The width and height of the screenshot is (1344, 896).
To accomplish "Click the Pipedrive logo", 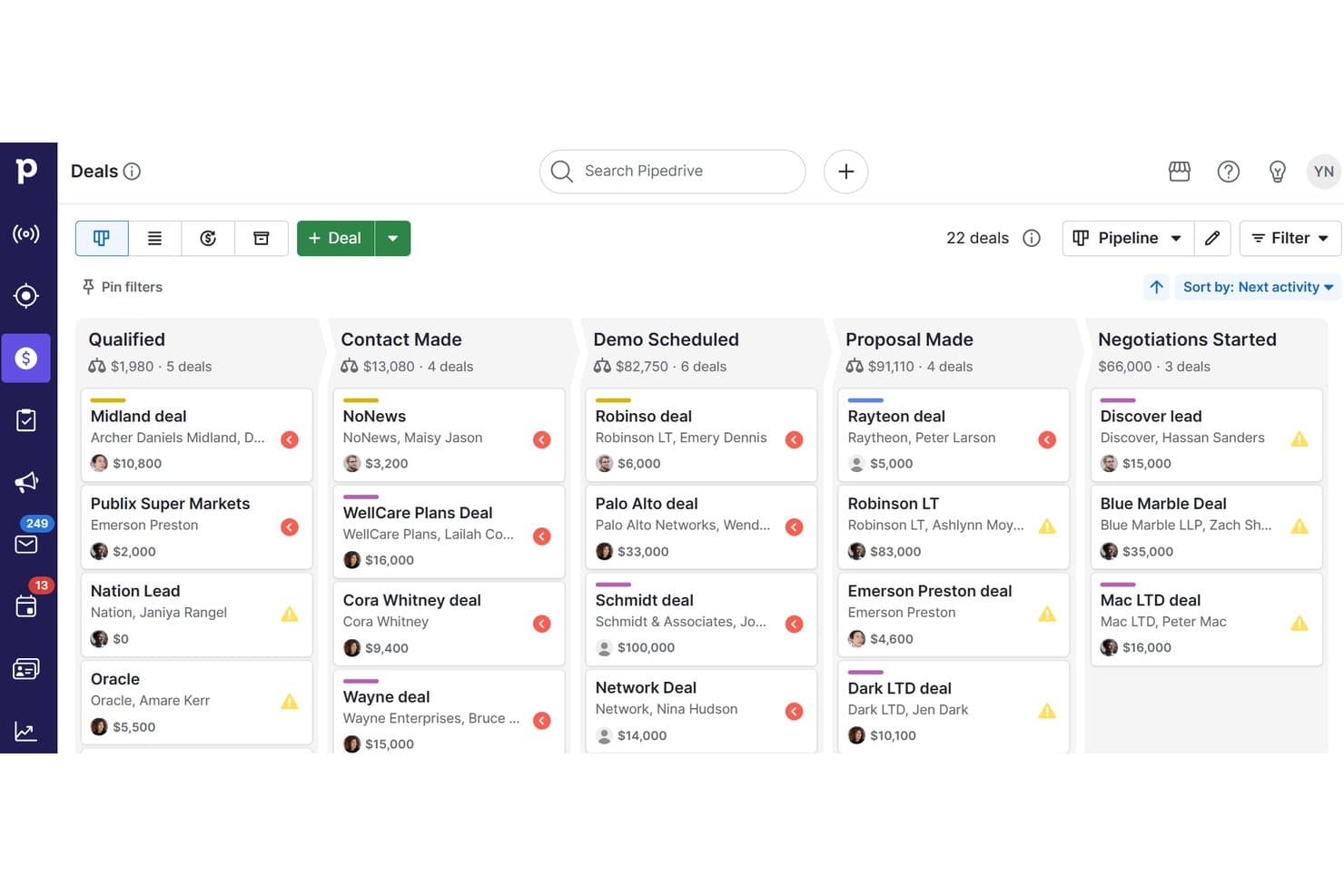I will pos(26,171).
